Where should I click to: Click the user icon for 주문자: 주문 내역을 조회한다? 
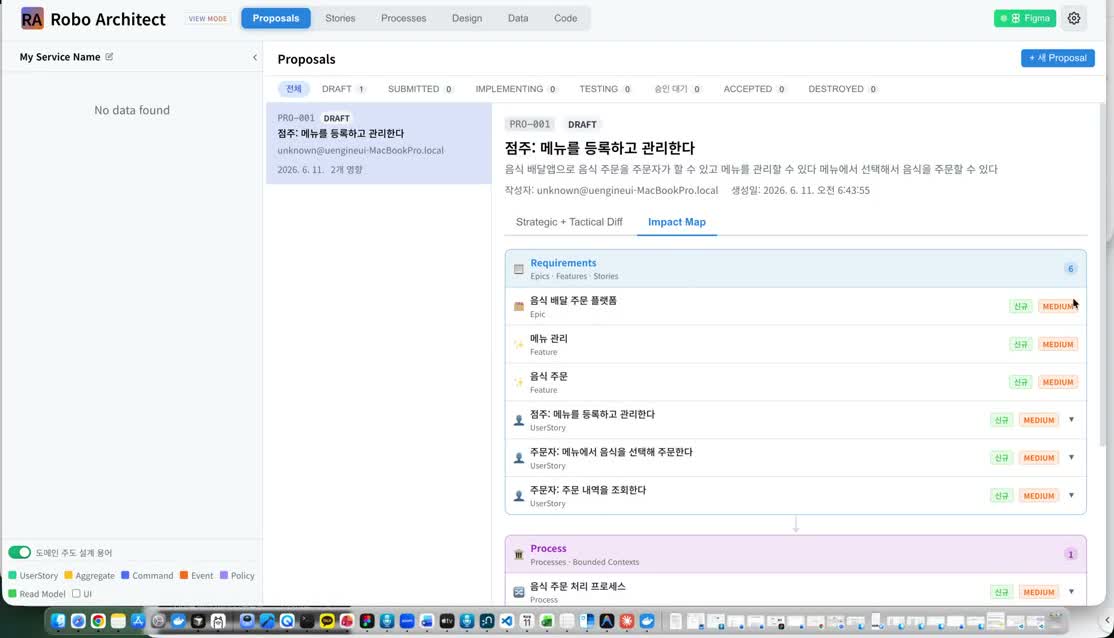pyautogui.click(x=519, y=496)
